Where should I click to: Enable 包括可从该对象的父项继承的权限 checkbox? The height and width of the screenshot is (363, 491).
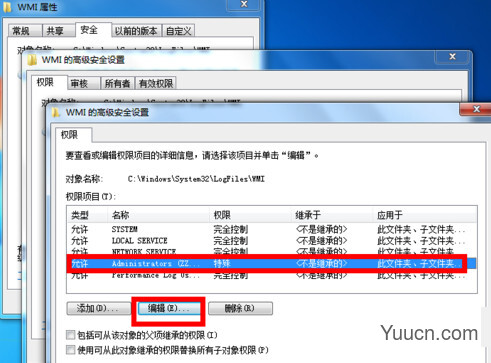coord(70,334)
